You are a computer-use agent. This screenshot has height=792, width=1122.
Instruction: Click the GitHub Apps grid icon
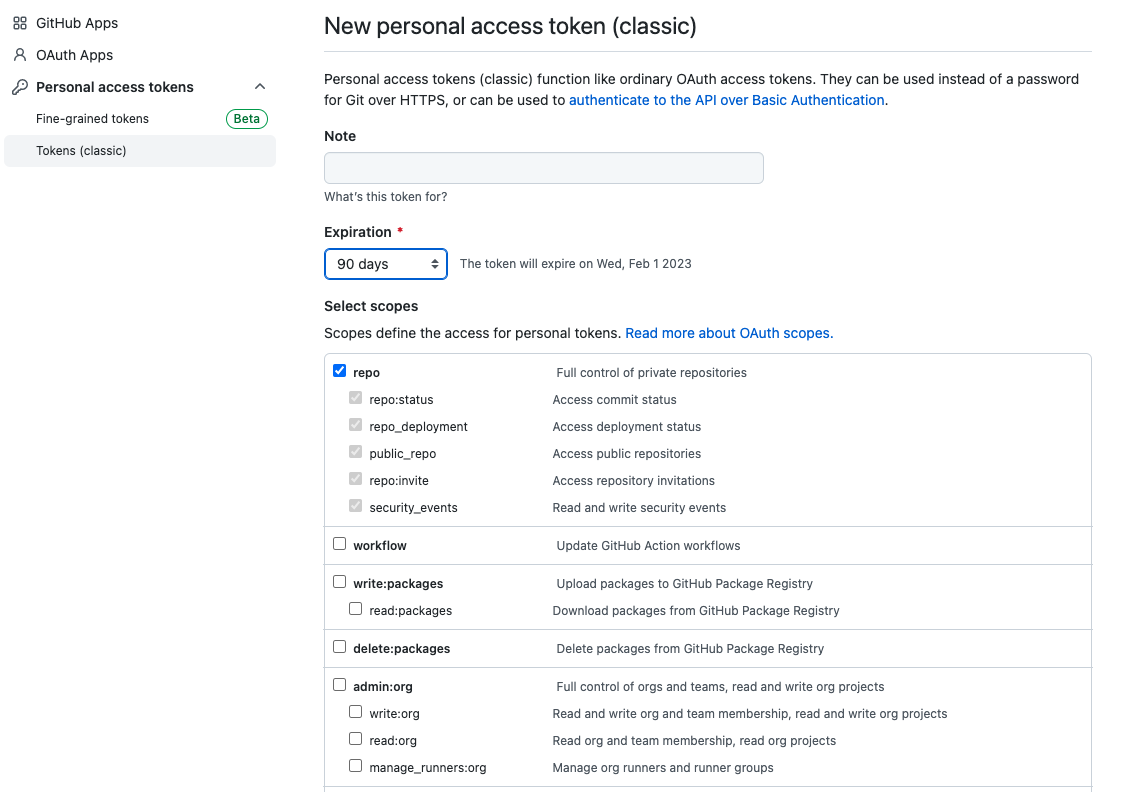[x=20, y=23]
